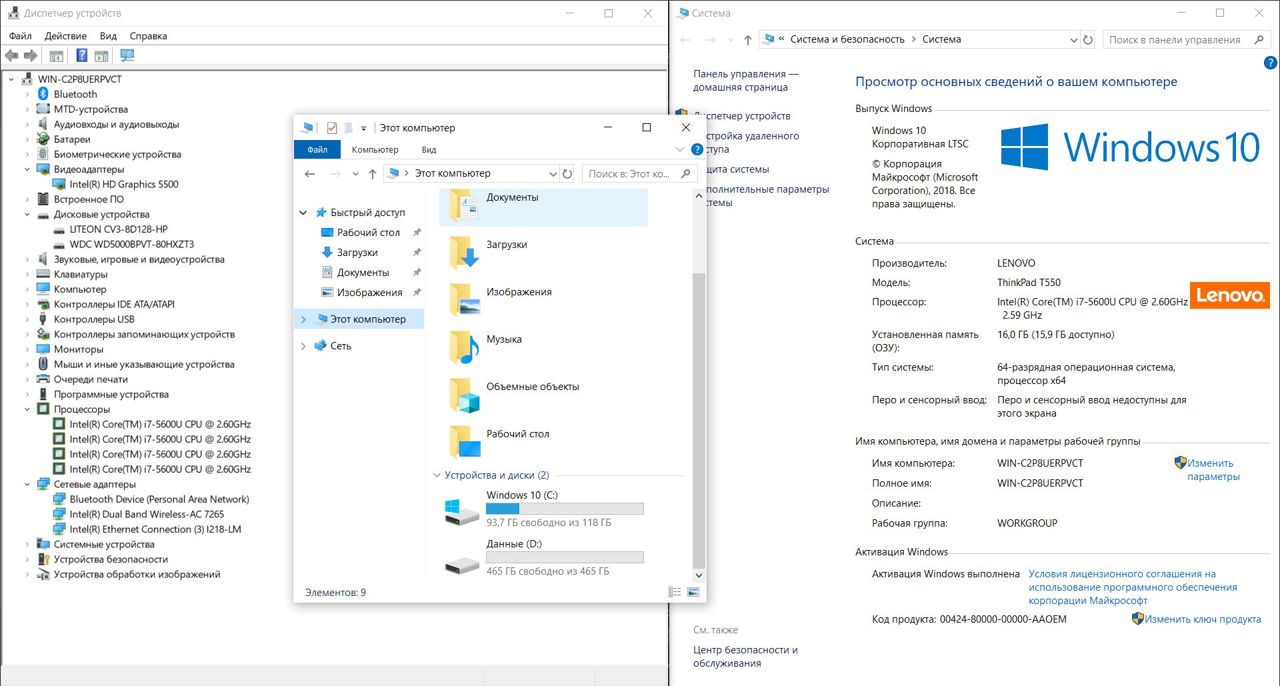Click the Изменить ключ продукта link
Viewport: 1280px width, 686px height.
pyautogui.click(x=1202, y=619)
